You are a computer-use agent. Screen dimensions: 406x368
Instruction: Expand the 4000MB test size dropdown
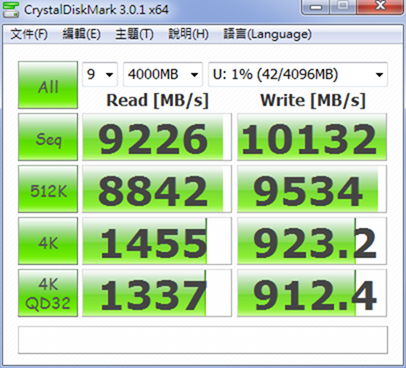(163, 74)
